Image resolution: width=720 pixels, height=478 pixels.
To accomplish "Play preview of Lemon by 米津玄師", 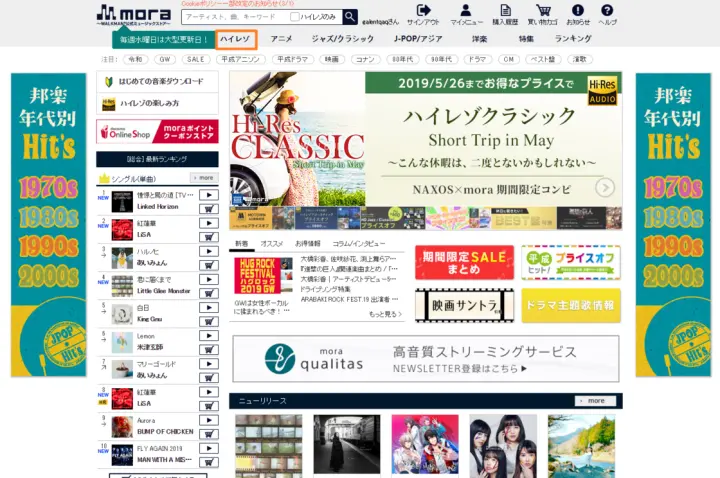I will [x=208, y=336].
